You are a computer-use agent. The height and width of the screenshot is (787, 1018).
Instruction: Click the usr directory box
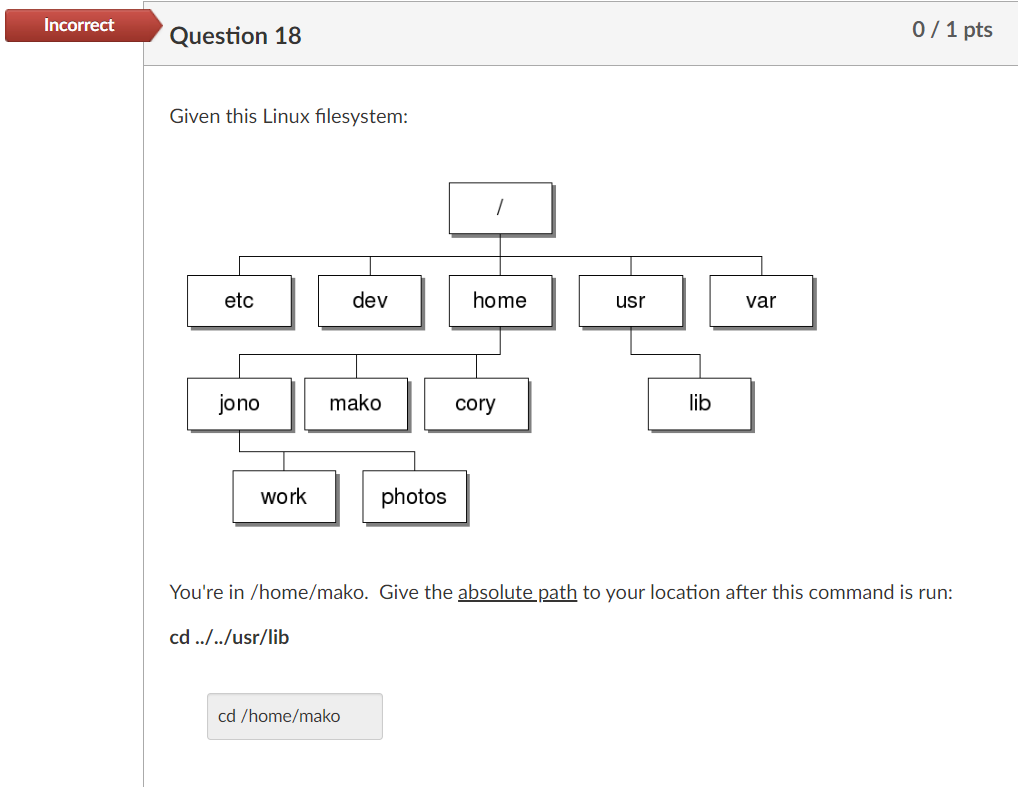point(630,300)
